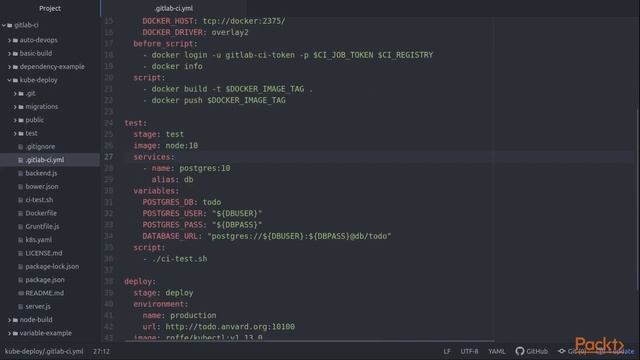
Task: Click the package-lock.json file icon
Action: 20,267
